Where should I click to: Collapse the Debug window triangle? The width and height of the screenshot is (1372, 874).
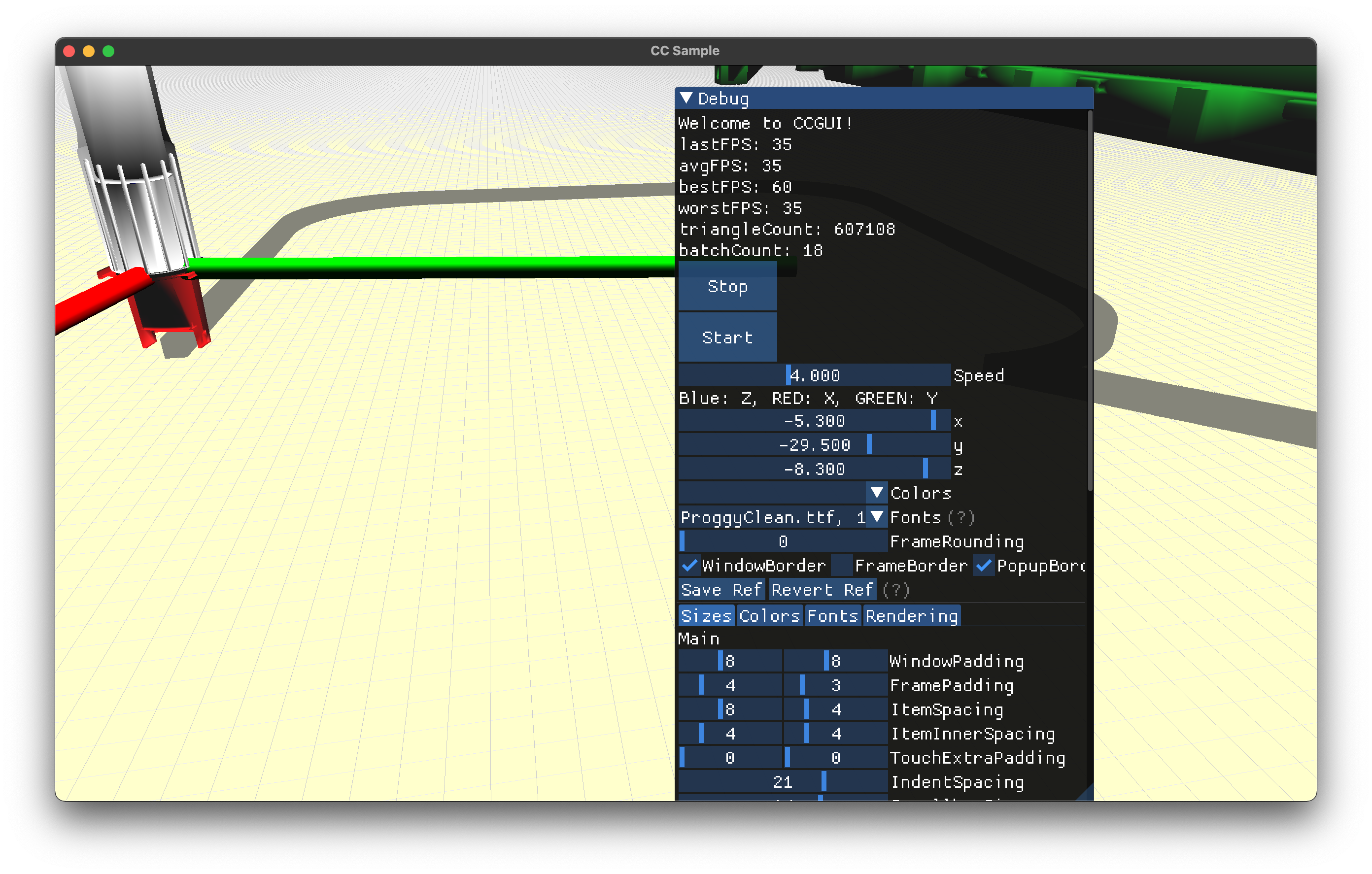point(686,99)
